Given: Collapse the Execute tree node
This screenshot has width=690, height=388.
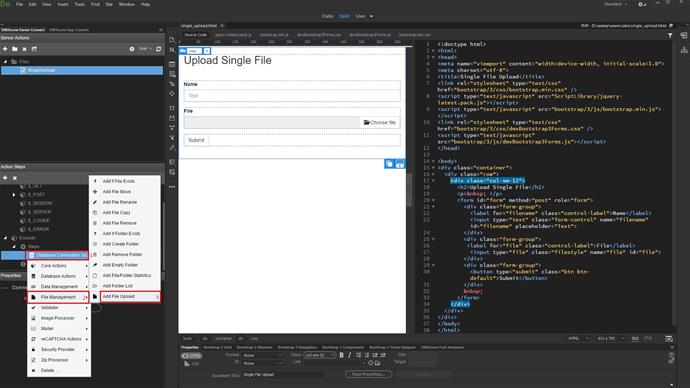Looking at the screenshot, I should 5,238.
